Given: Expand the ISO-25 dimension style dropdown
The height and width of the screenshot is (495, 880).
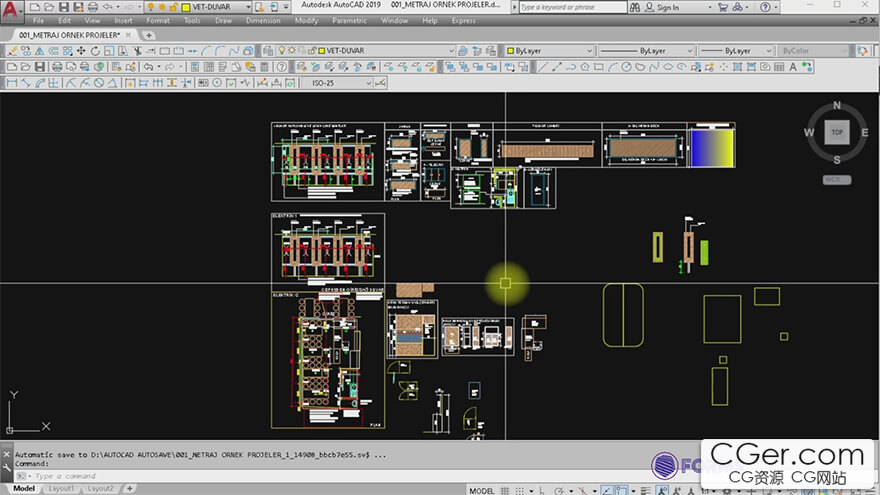Looking at the screenshot, I should [367, 83].
